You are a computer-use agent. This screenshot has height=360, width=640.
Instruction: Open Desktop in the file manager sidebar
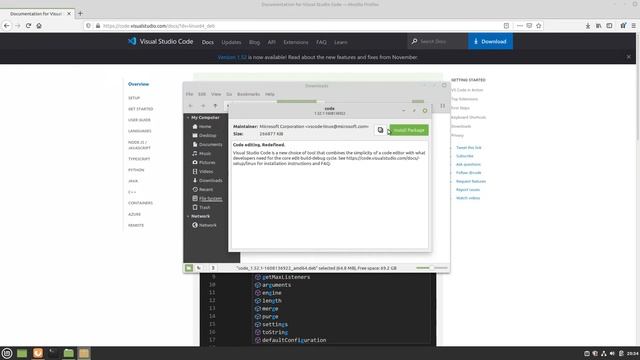(207, 136)
